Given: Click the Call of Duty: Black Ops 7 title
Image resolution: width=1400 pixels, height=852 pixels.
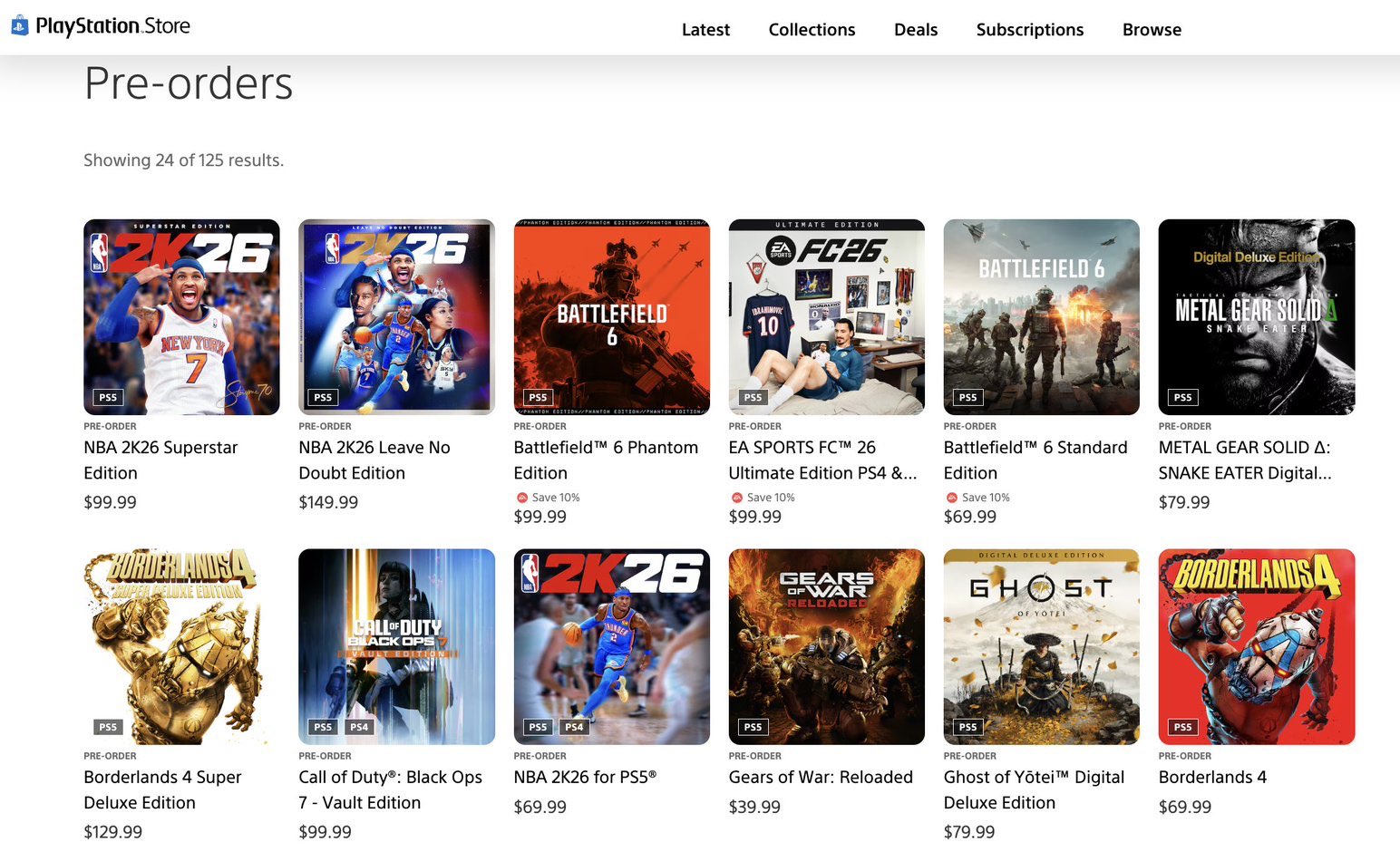Looking at the screenshot, I should pos(390,789).
